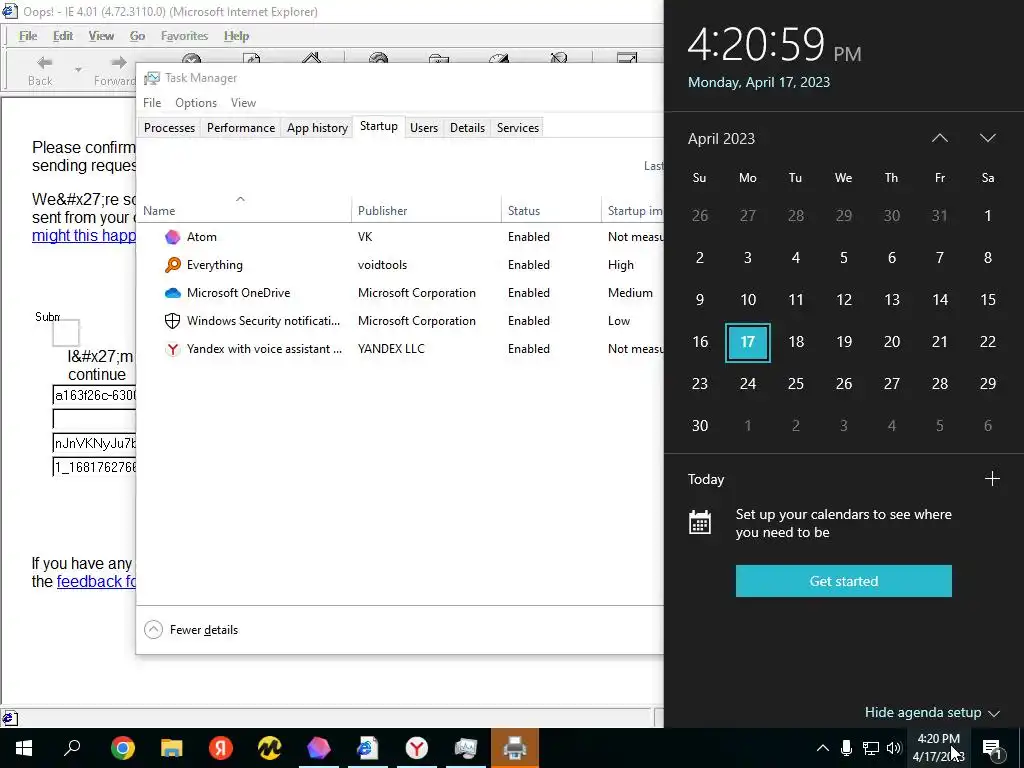Select Microsoft OneDrive startup row name
This screenshot has height=768, width=1024.
238,293
